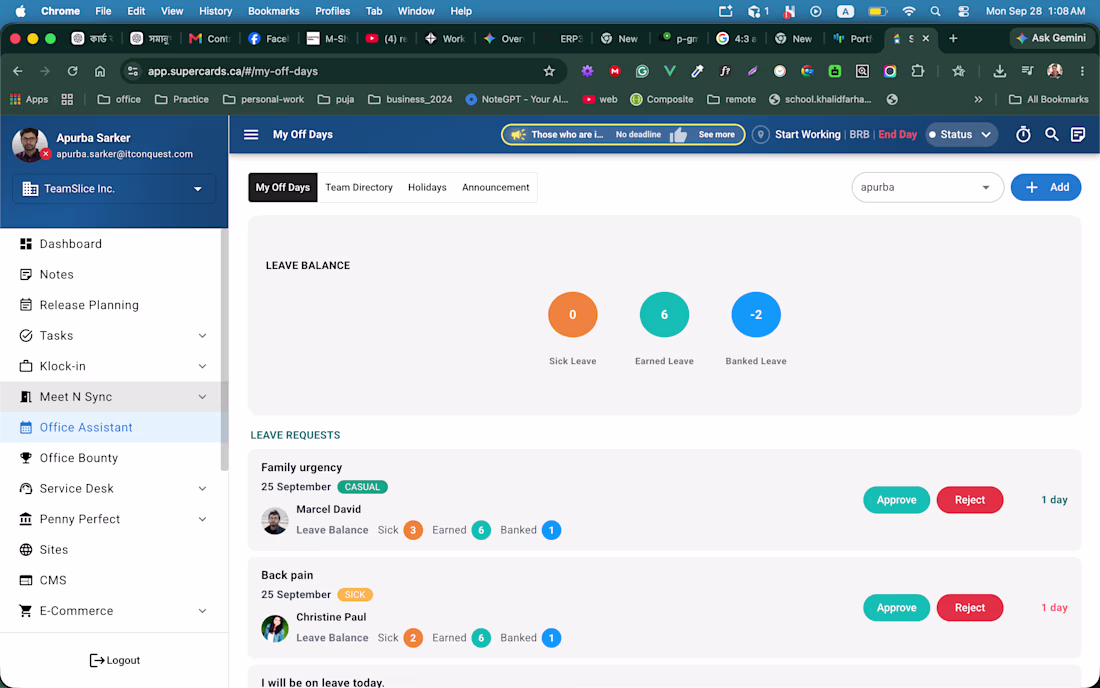Click the thumbs-up icon in announcement banner

click(x=678, y=135)
